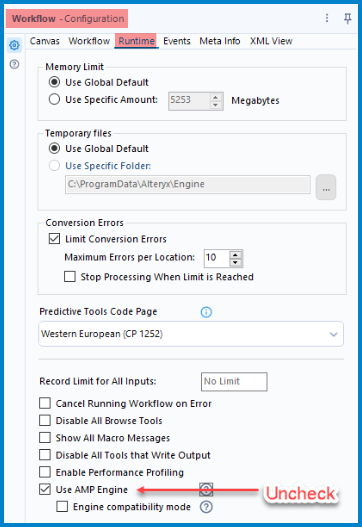
Task: Open Predictive Tools Code Page dropdown
Action: 191,334
